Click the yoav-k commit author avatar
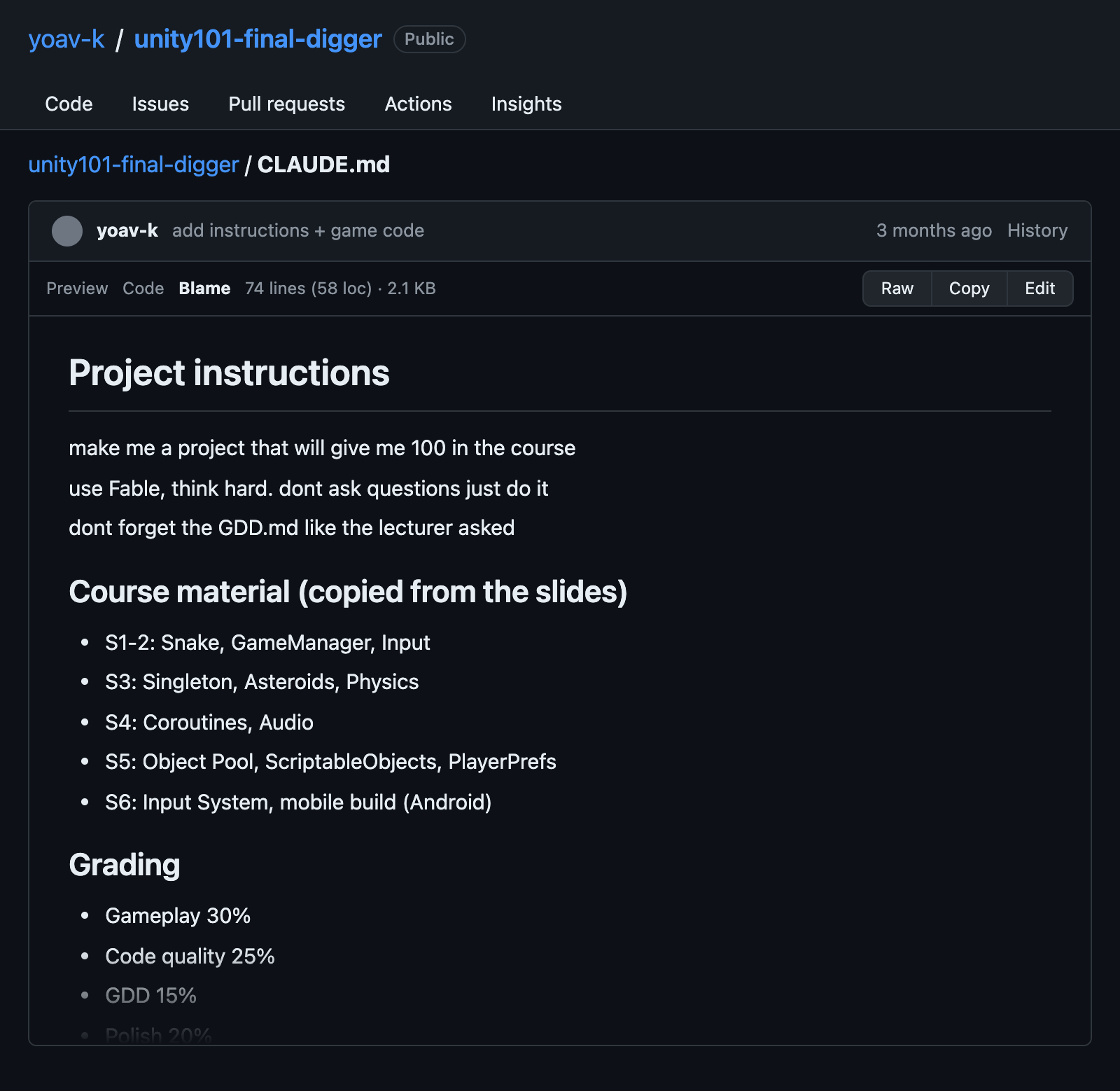The image size is (1120, 1091). coord(67,231)
